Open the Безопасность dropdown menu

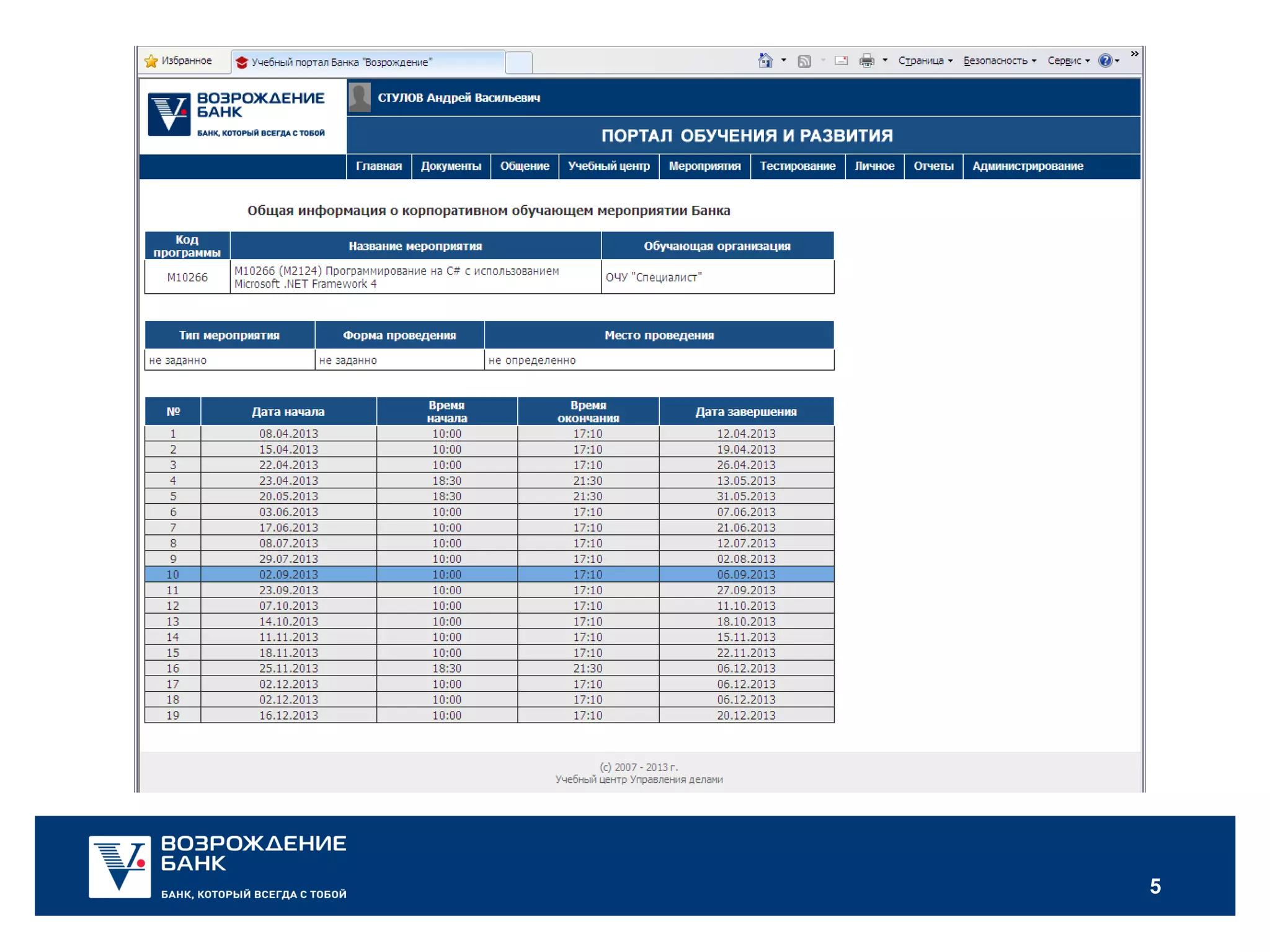pyautogui.click(x=999, y=61)
